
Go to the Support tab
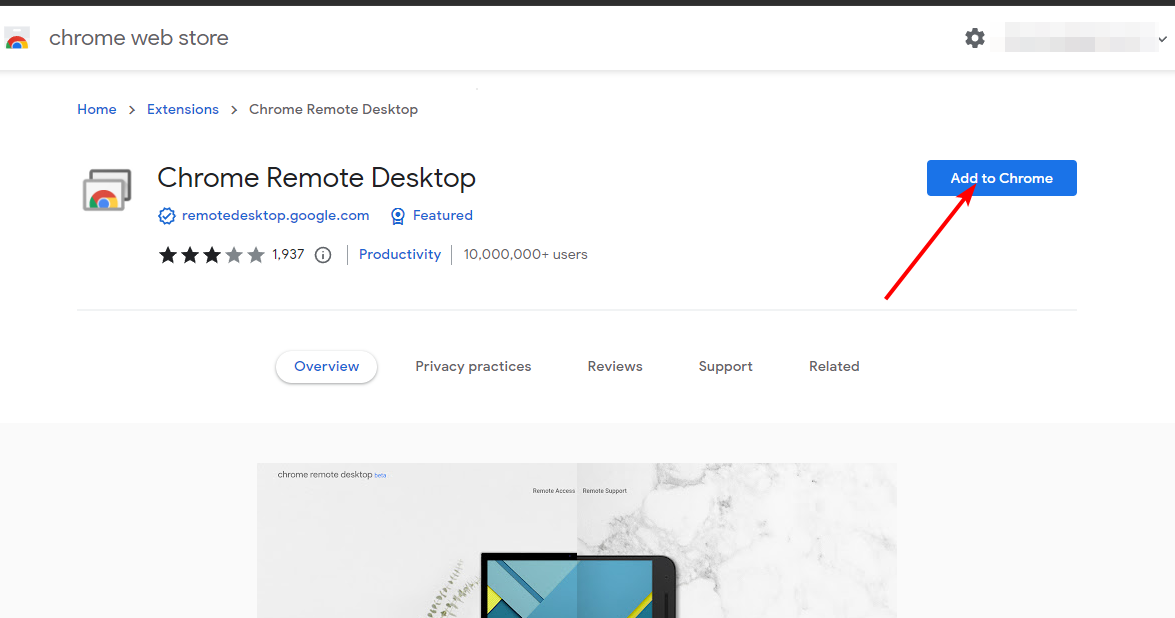click(x=725, y=366)
